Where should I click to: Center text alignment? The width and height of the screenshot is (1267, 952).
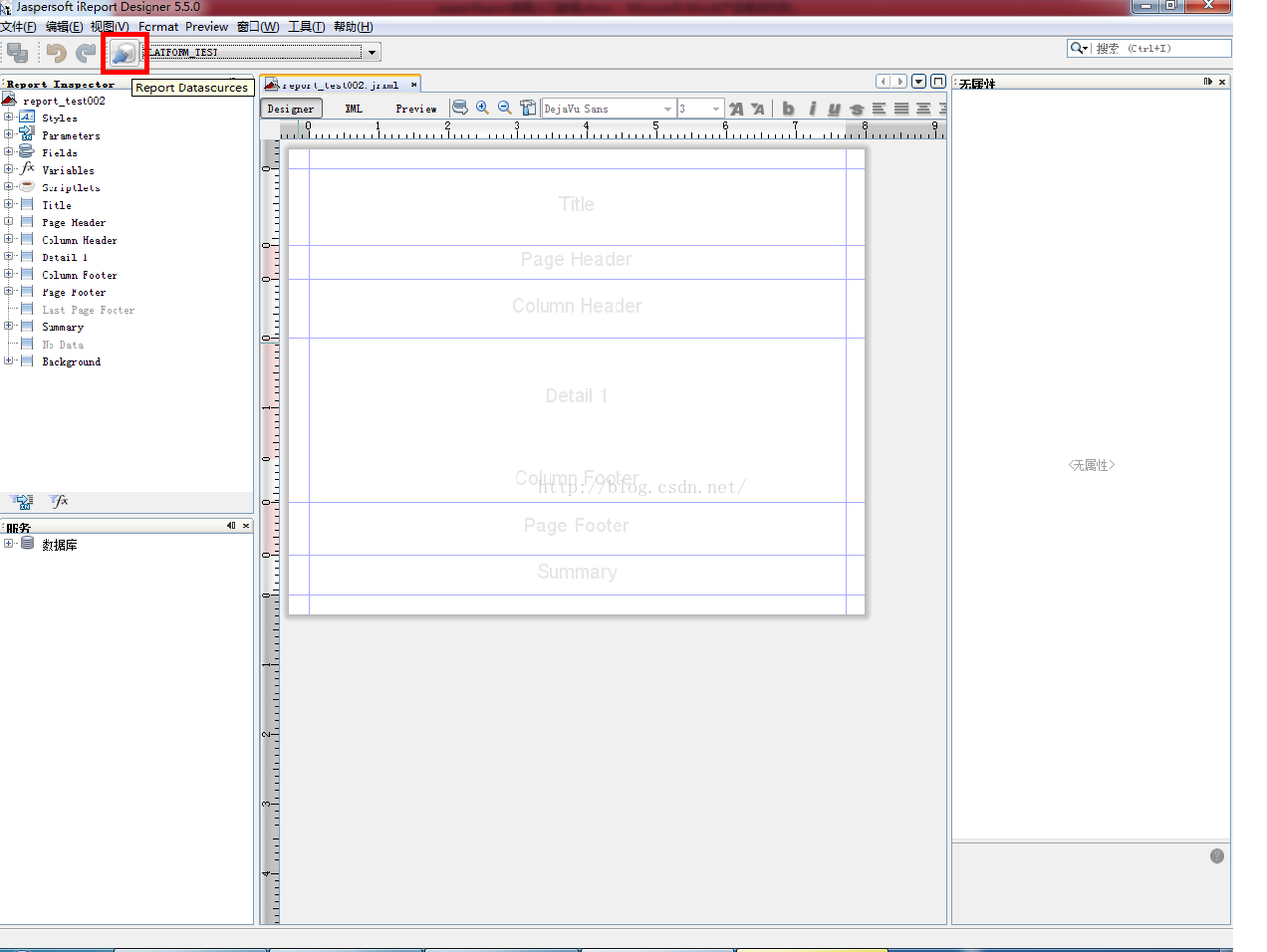pos(923,109)
